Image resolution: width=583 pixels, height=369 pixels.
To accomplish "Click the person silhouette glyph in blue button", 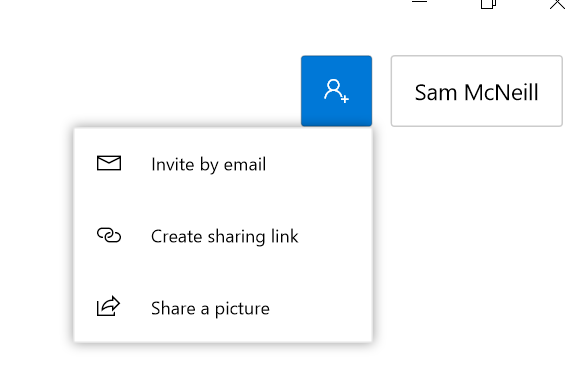I will pyautogui.click(x=333, y=89).
